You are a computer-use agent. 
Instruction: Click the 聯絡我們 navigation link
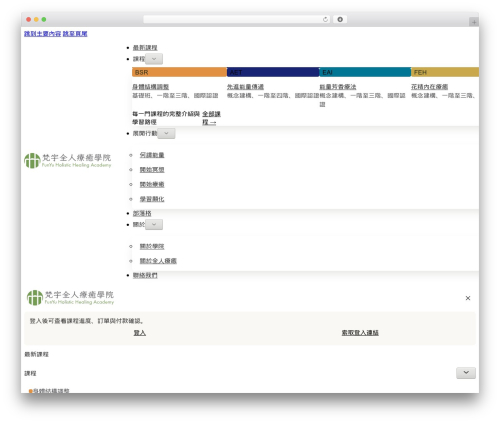coord(145,275)
